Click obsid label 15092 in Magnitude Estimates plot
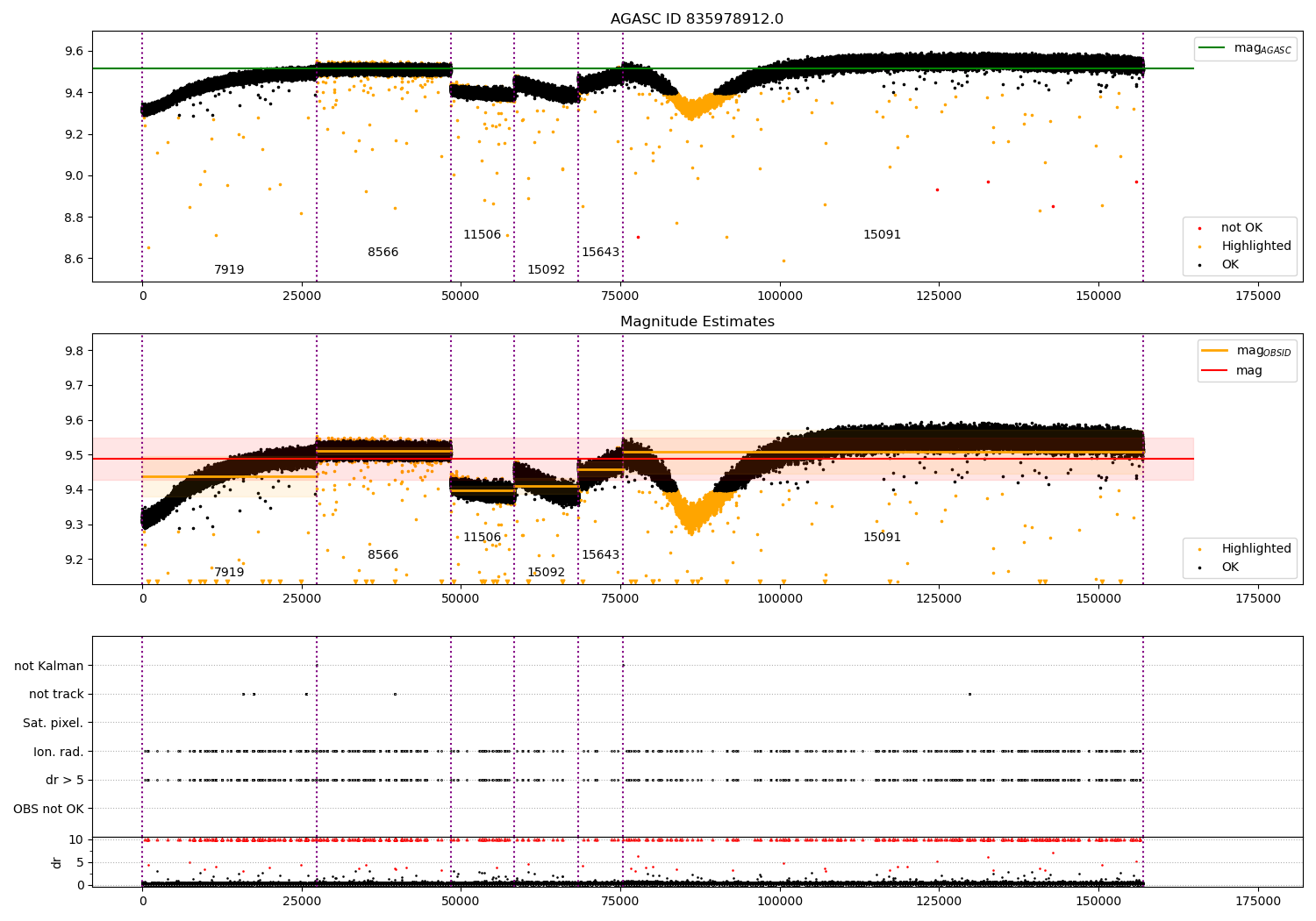 coord(546,573)
